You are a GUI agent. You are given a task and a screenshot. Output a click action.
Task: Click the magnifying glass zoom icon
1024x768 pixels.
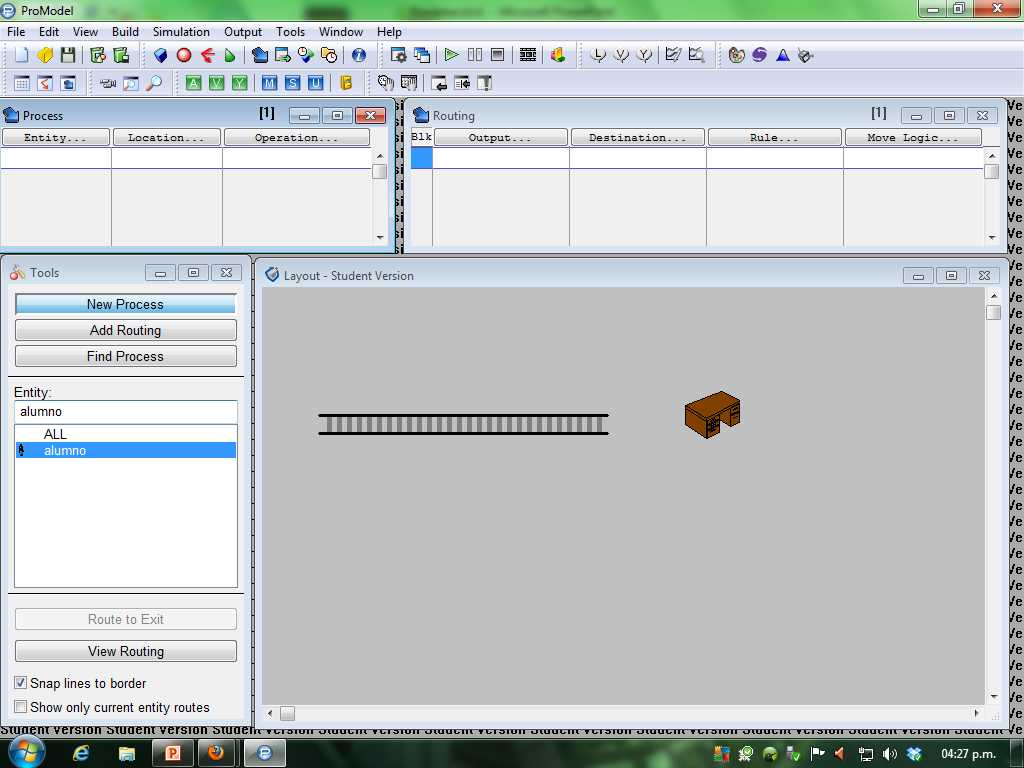[x=154, y=83]
